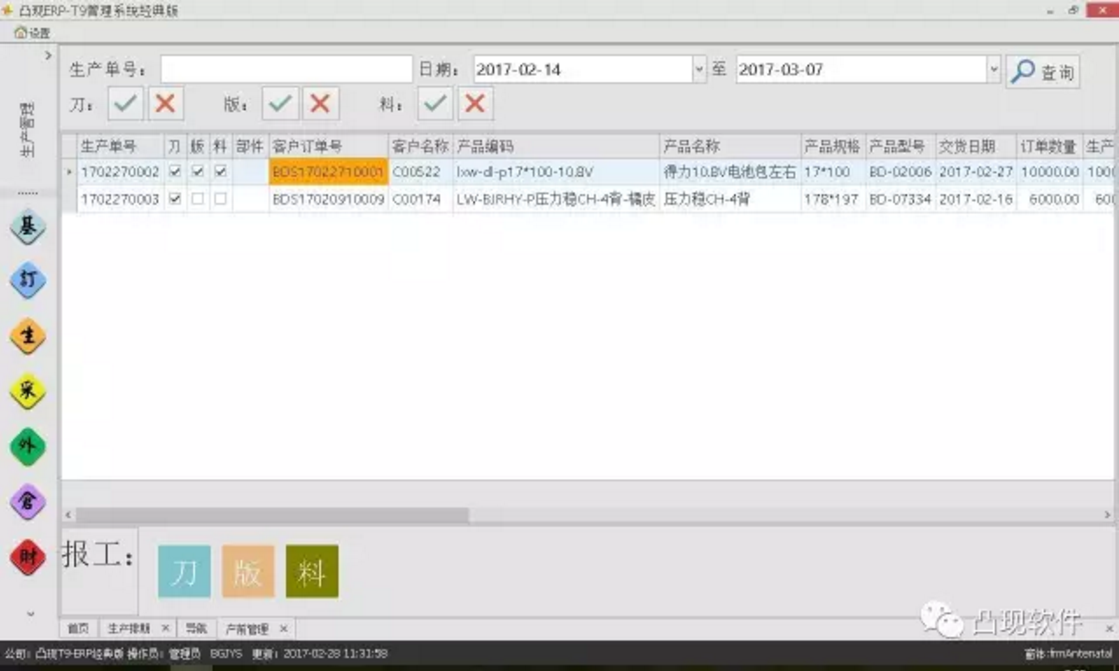Open the 订 (orders) module icon

[27, 282]
